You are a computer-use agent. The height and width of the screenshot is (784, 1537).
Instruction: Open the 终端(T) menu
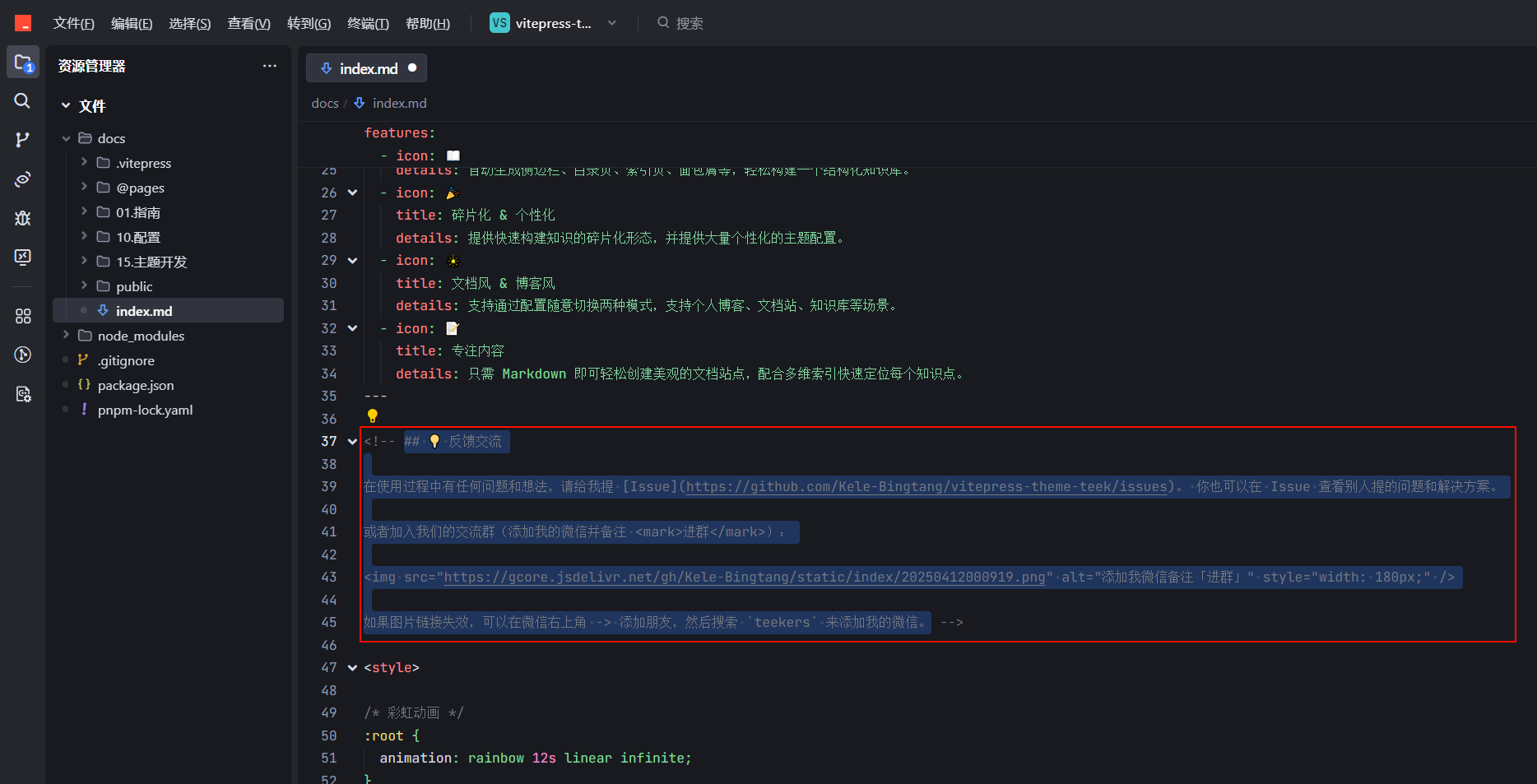click(369, 23)
